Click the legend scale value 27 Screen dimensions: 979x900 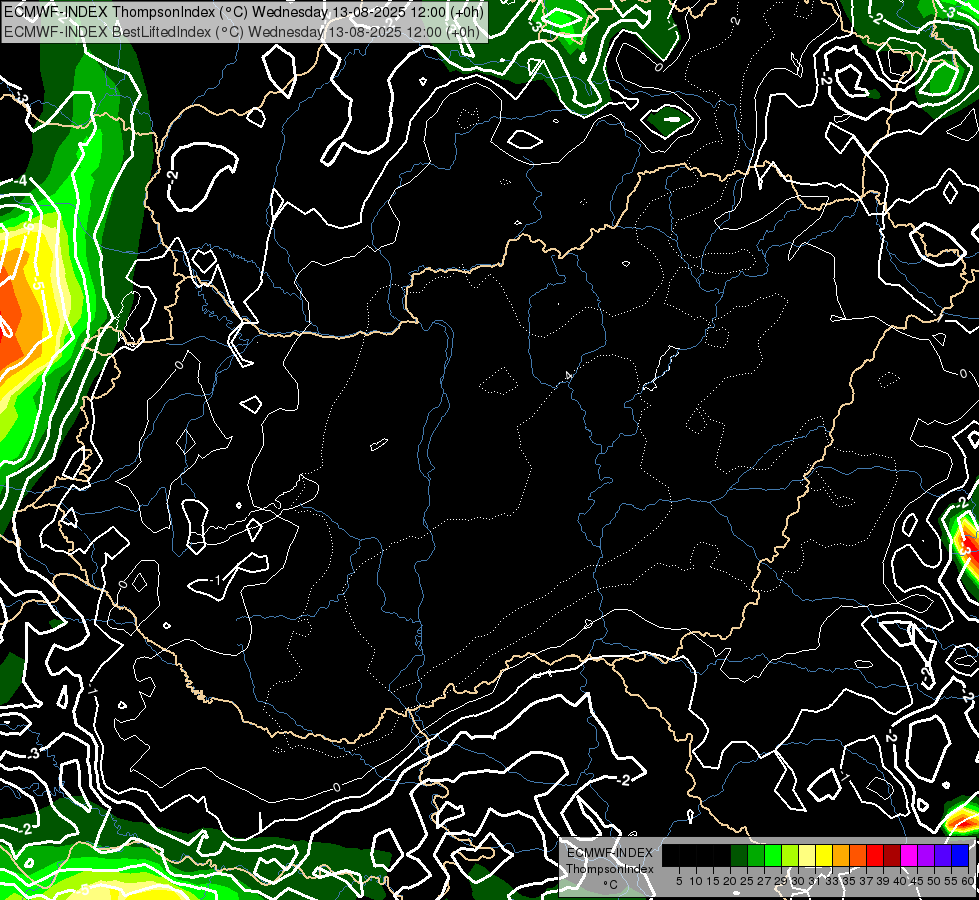pos(764,881)
